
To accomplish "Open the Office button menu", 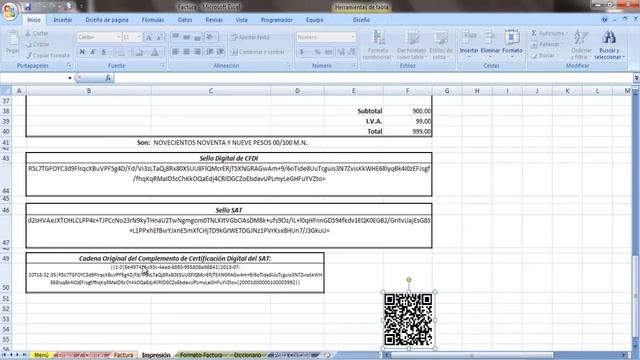I will 10,11.
